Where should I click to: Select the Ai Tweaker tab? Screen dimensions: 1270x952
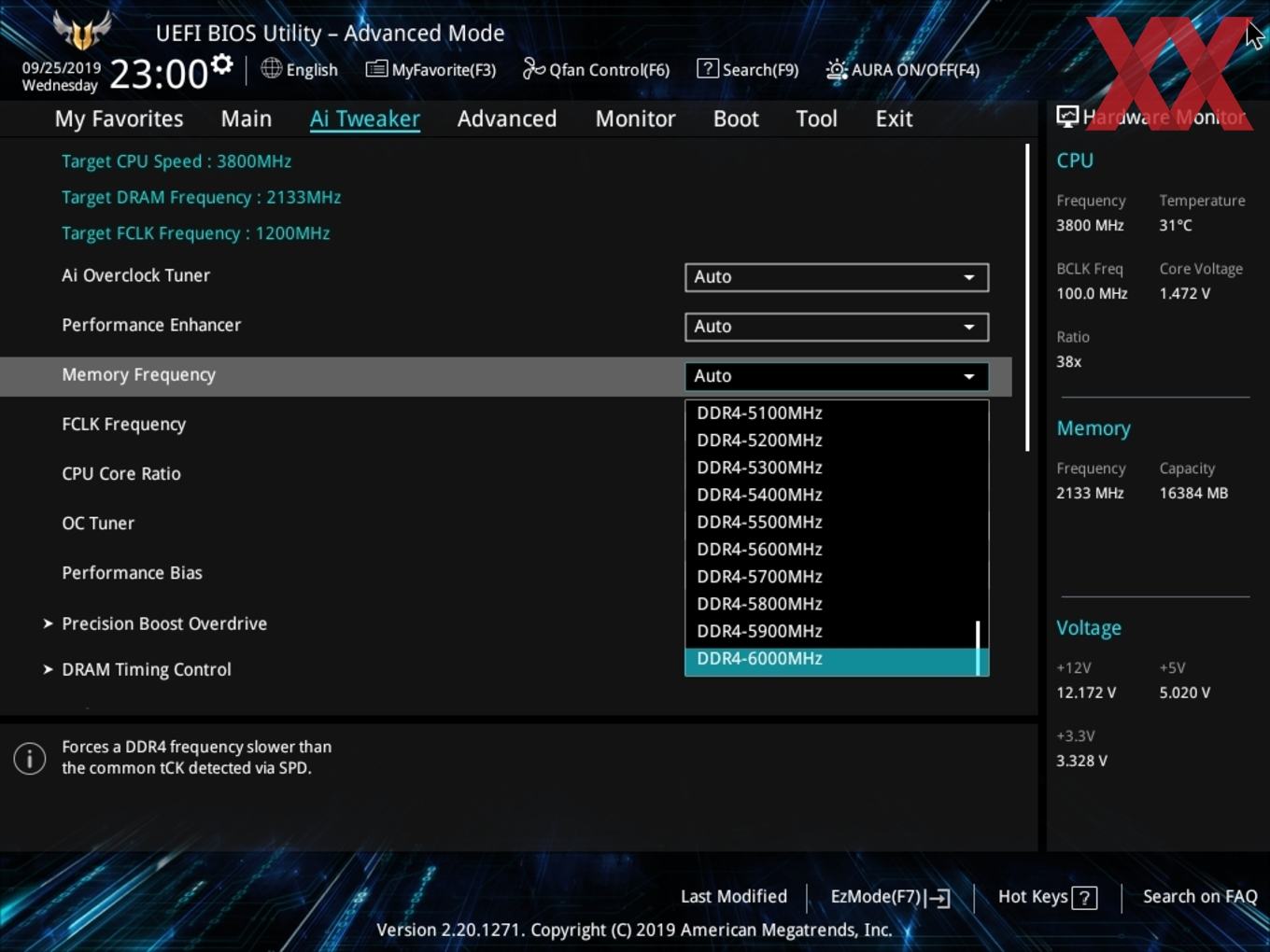(365, 119)
